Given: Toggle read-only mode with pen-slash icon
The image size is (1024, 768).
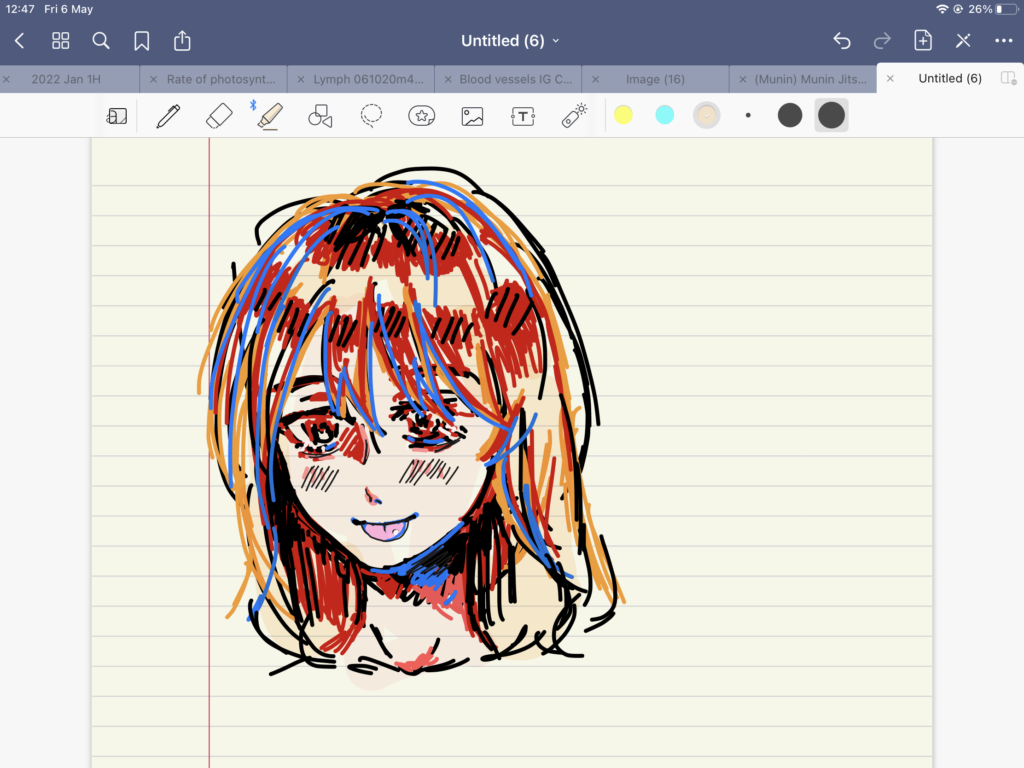Looking at the screenshot, I should pyautogui.click(x=963, y=41).
